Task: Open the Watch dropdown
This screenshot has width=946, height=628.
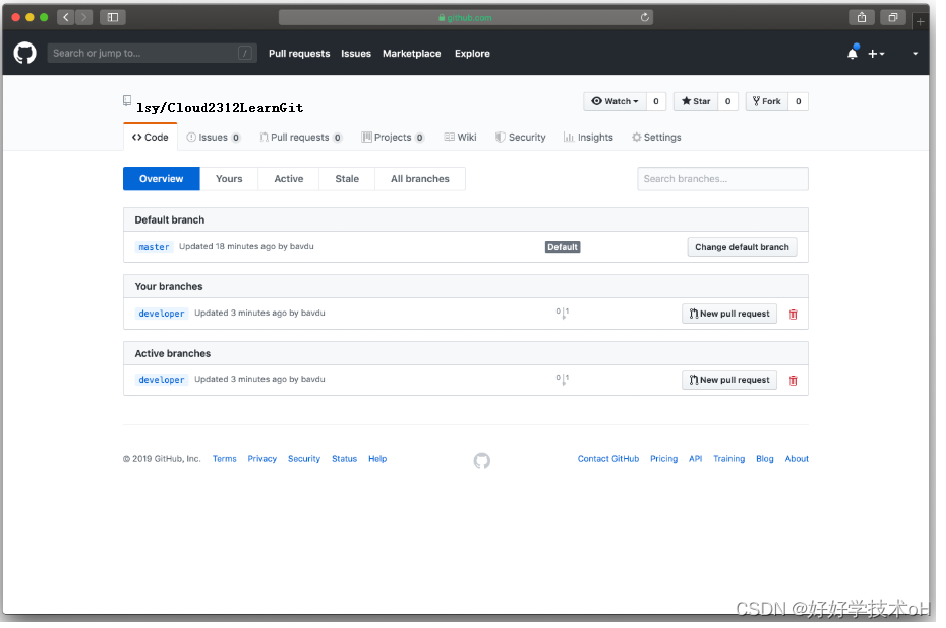Action: click(615, 101)
